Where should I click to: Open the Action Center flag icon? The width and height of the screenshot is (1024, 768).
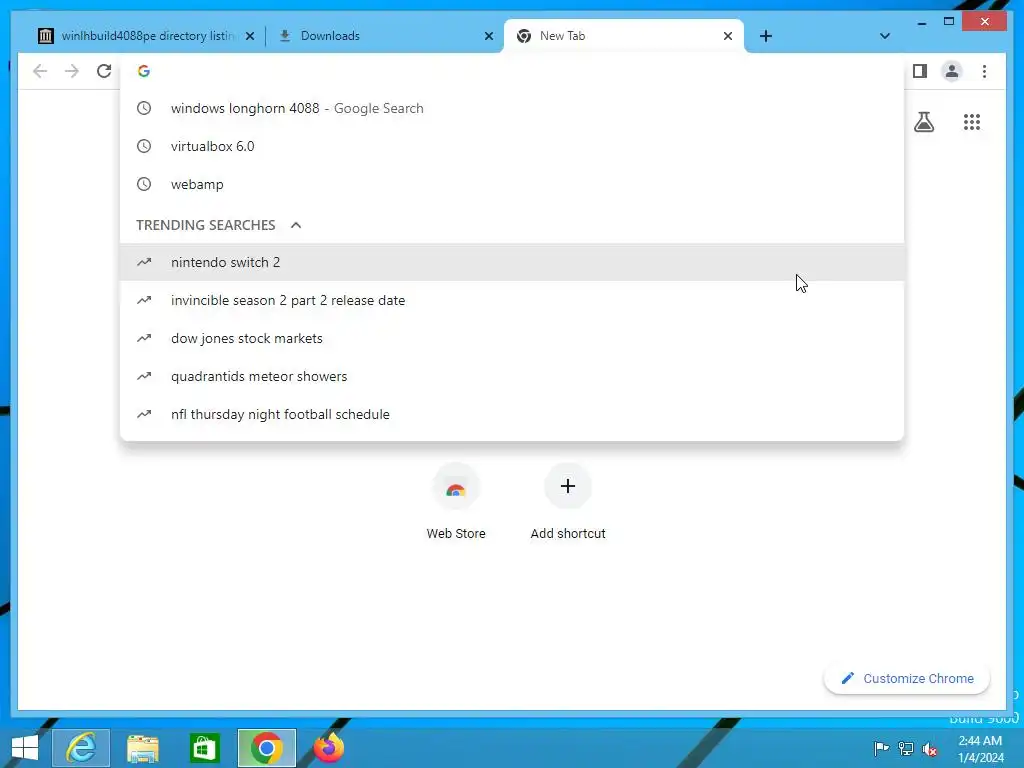coord(881,748)
